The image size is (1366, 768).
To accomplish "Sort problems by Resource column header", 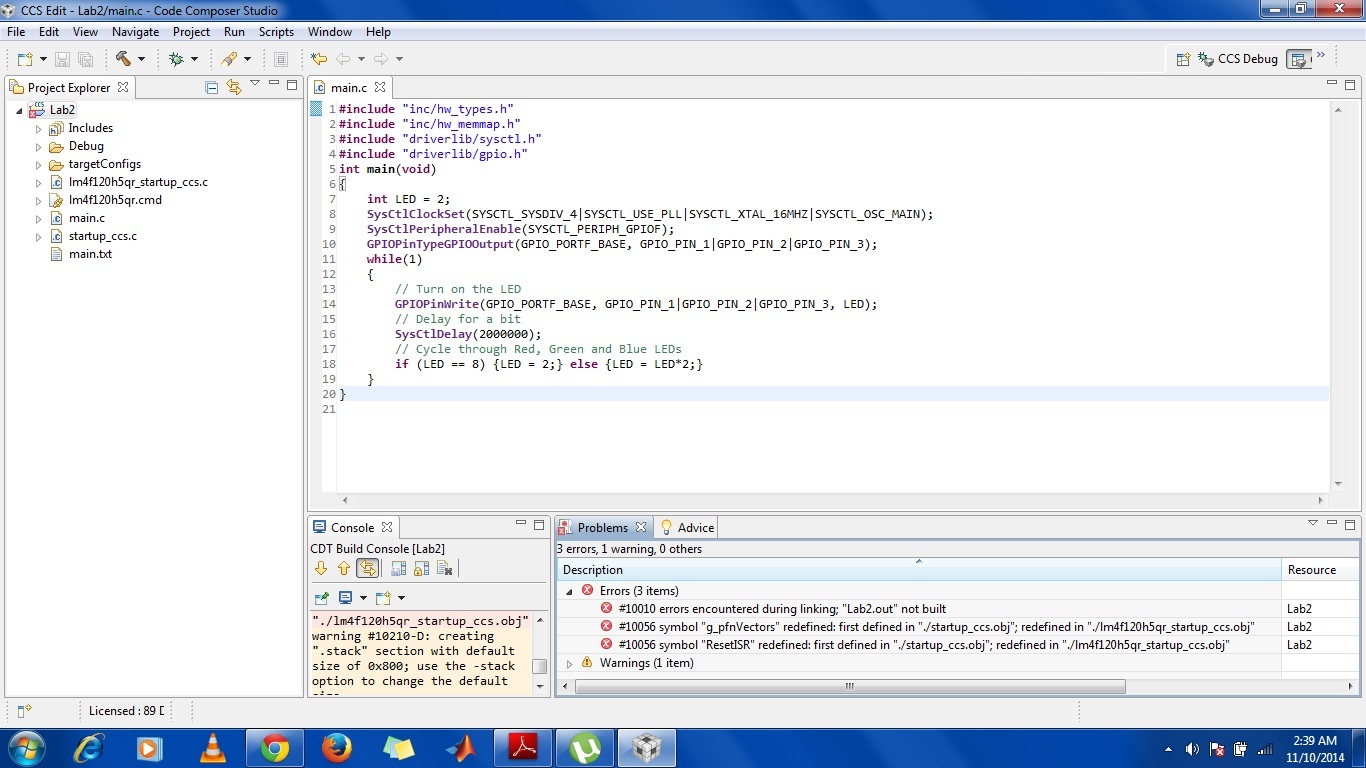I will (1320, 570).
